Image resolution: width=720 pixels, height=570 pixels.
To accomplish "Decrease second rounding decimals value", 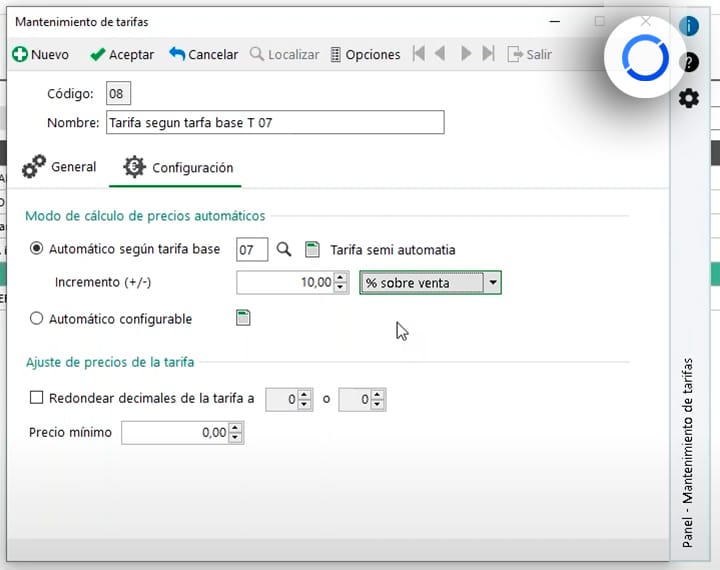I will (x=377, y=404).
